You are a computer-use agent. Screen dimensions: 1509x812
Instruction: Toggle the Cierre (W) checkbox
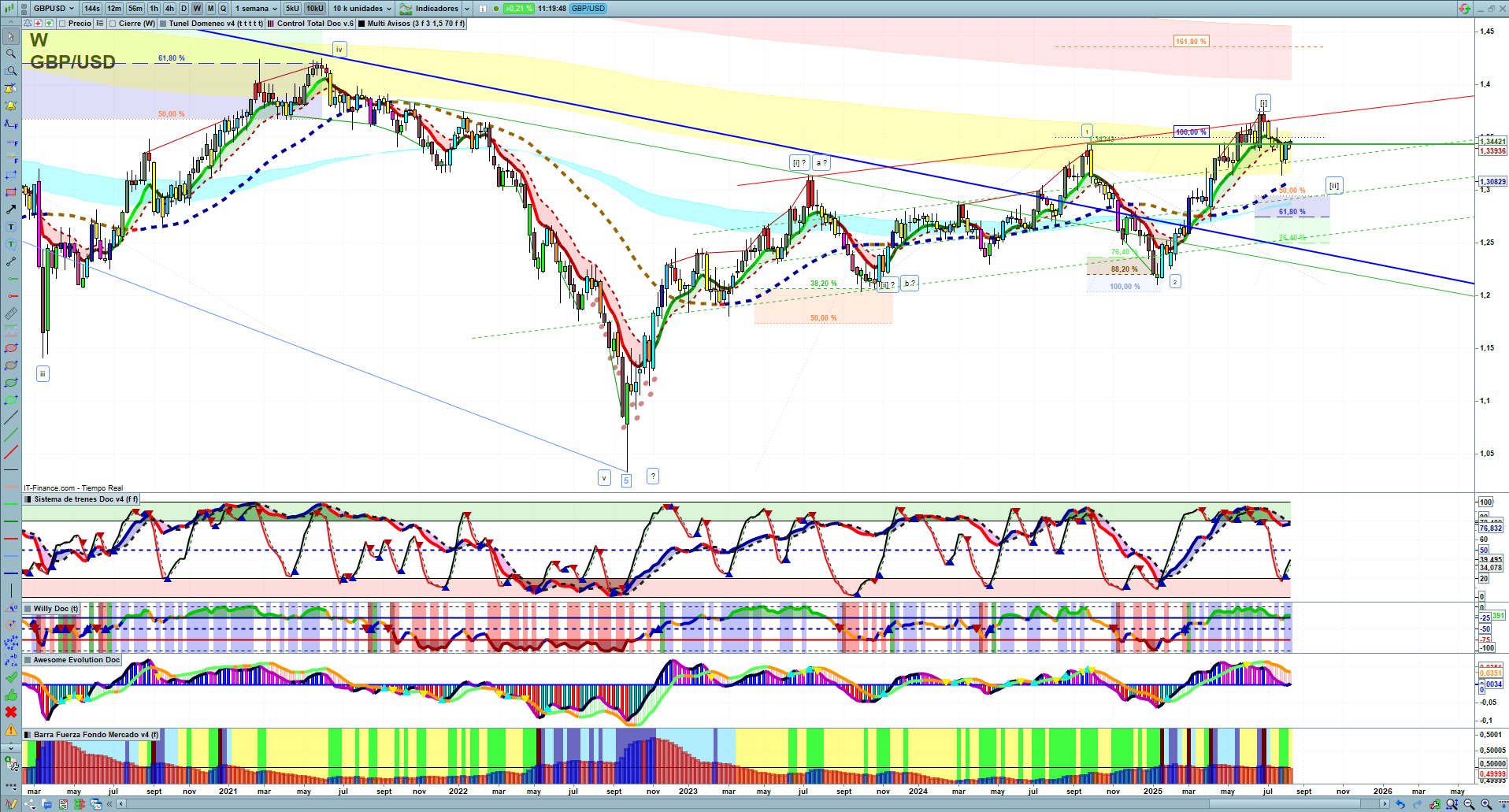point(113,24)
